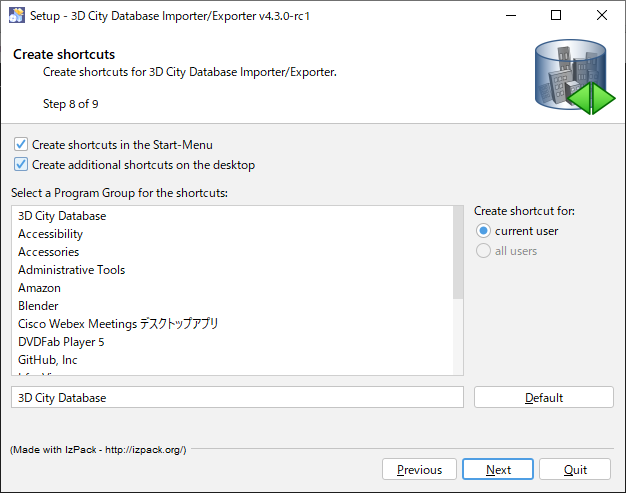Screen dimensions: 626x493
Task: Pick the Accessories program group
Action: pyautogui.click(x=232, y=252)
